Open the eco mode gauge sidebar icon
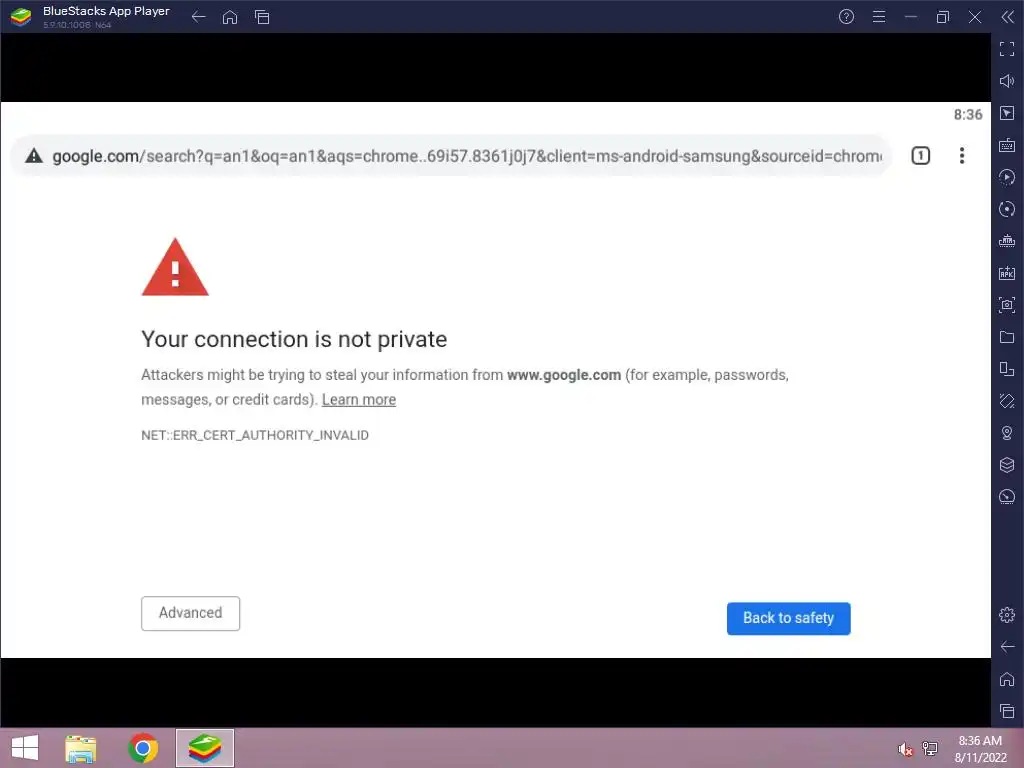The image size is (1024, 768). 1007,497
